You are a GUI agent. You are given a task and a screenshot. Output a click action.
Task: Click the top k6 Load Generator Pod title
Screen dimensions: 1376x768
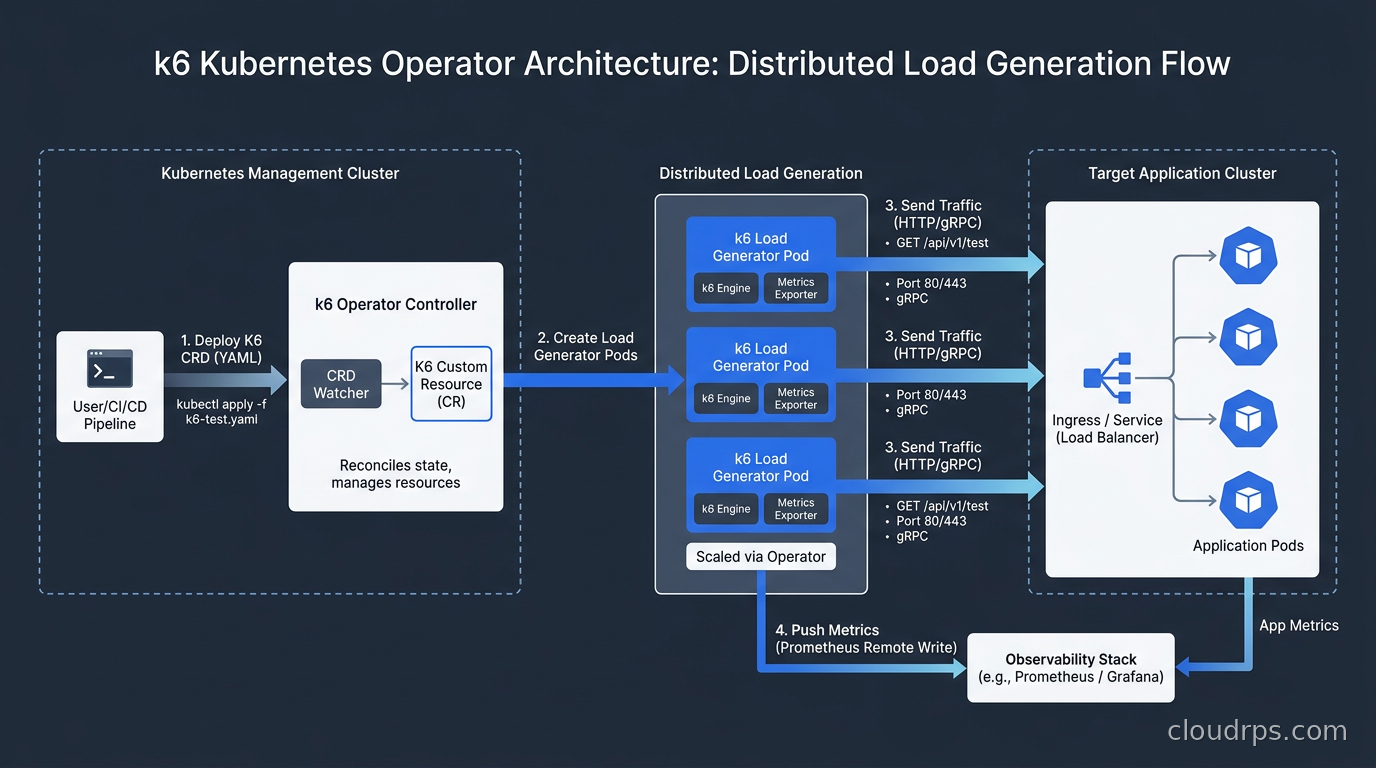(x=761, y=247)
